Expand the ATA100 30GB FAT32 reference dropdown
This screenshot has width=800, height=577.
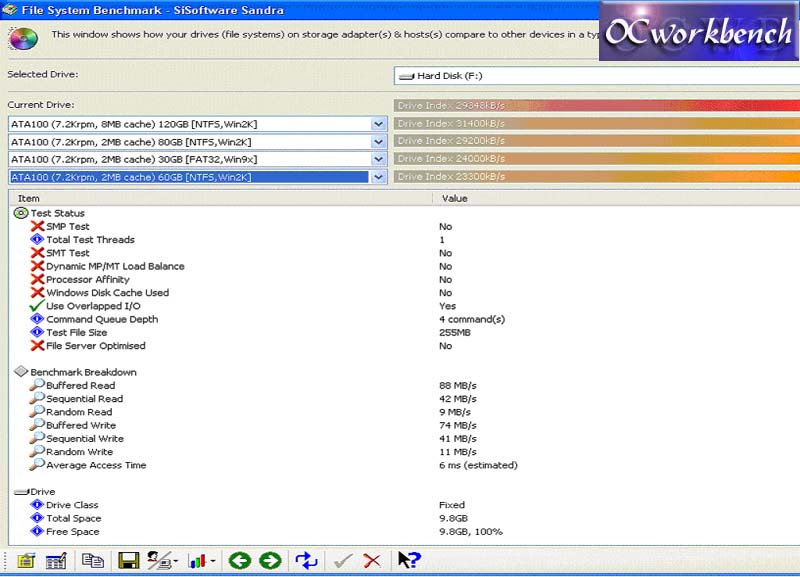[x=378, y=159]
